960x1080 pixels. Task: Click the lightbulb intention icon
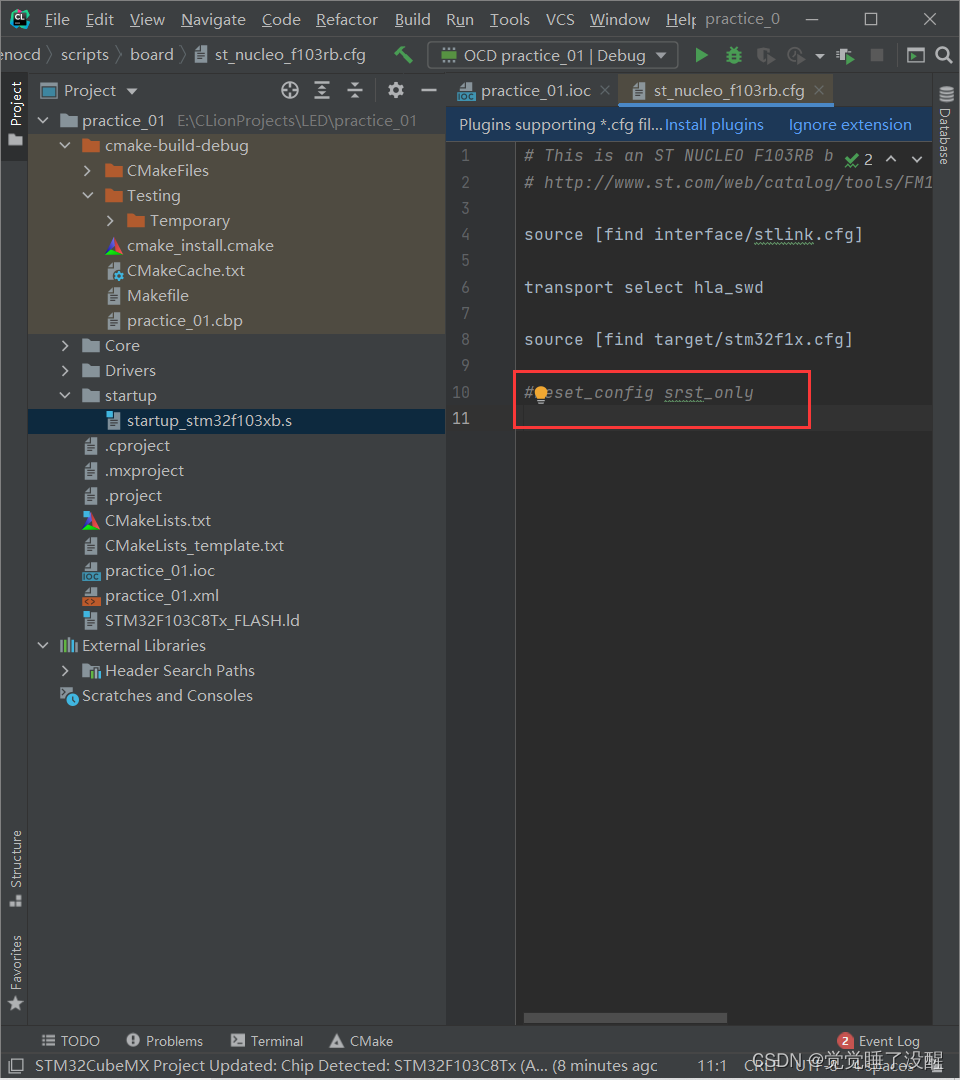(541, 393)
